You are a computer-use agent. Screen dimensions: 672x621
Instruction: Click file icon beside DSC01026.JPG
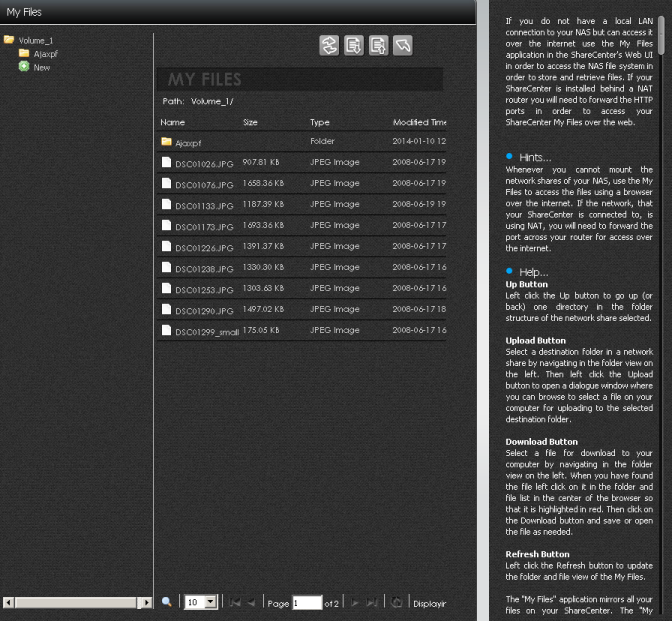[x=166, y=162]
